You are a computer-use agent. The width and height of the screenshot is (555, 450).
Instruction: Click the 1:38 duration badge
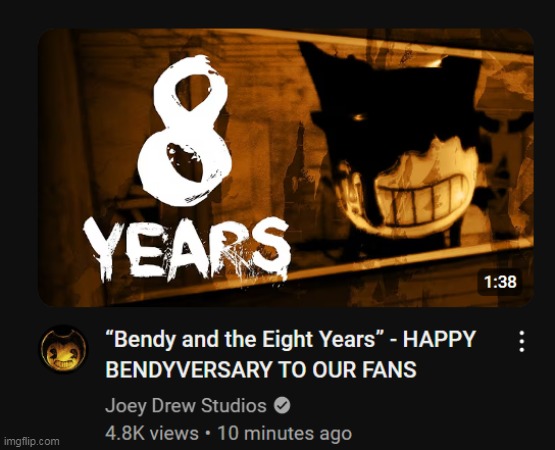(x=500, y=282)
